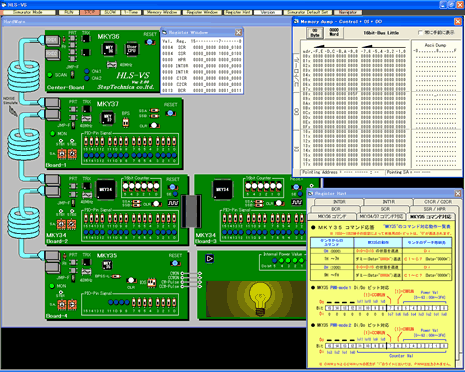Toggle the JMP-F jumper on Center-Board
The image size is (465, 372).
[x=72, y=75]
